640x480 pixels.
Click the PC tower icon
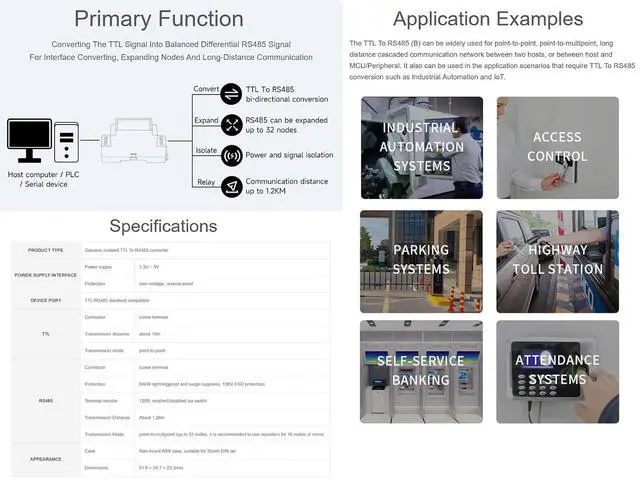pos(67,142)
